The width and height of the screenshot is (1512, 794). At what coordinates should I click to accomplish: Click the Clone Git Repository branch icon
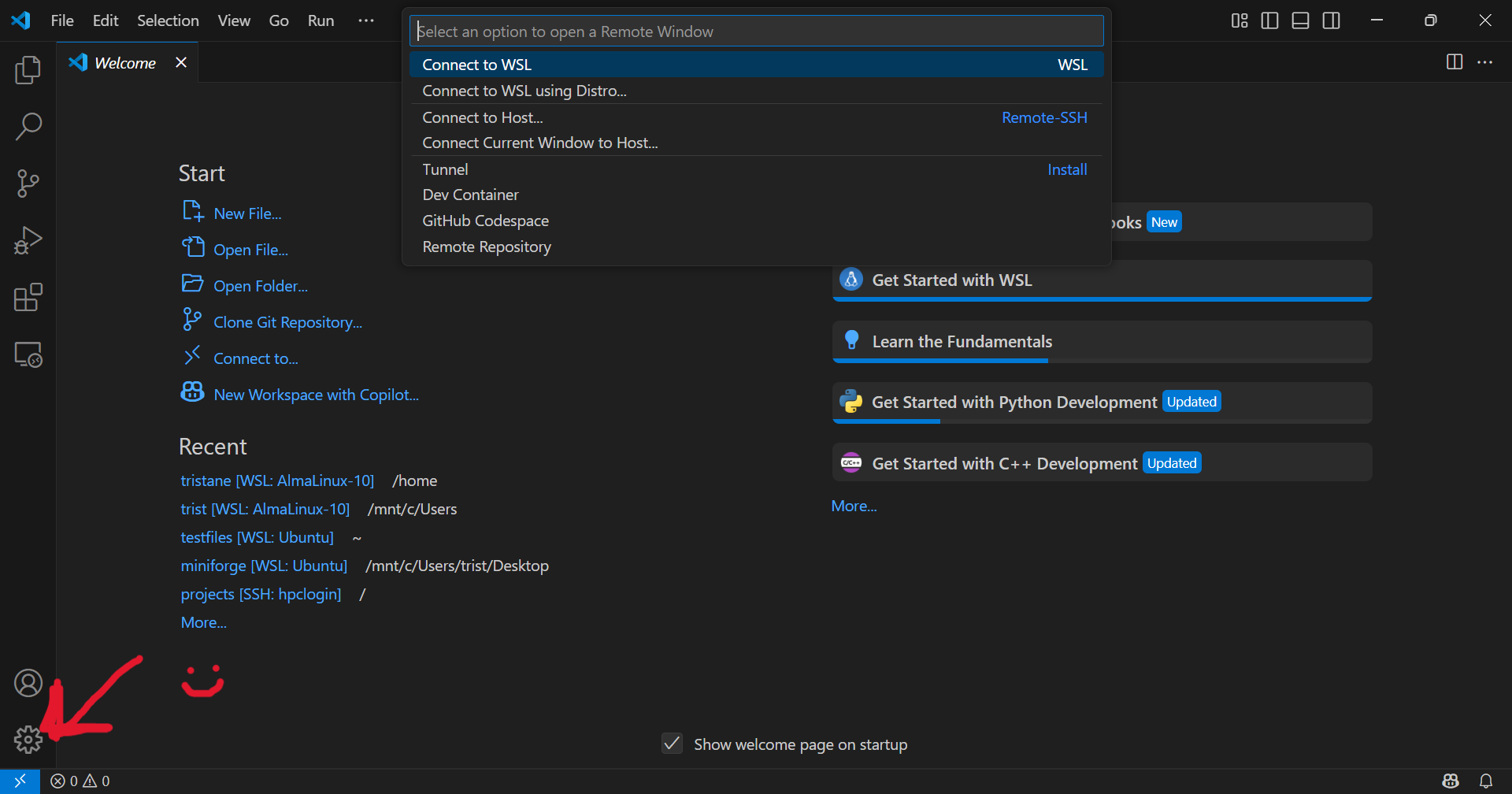[192, 320]
